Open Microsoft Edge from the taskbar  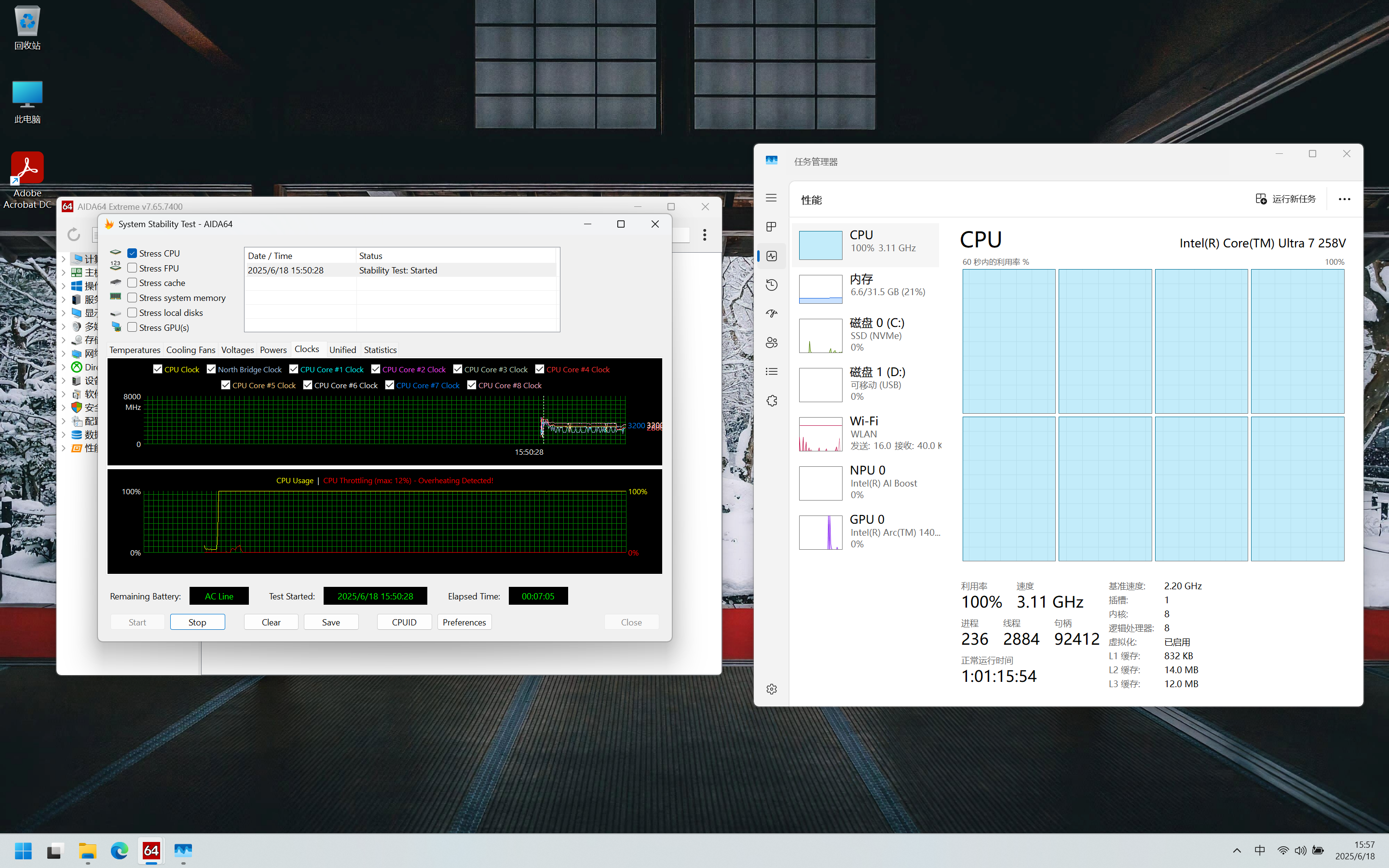pyautogui.click(x=120, y=850)
